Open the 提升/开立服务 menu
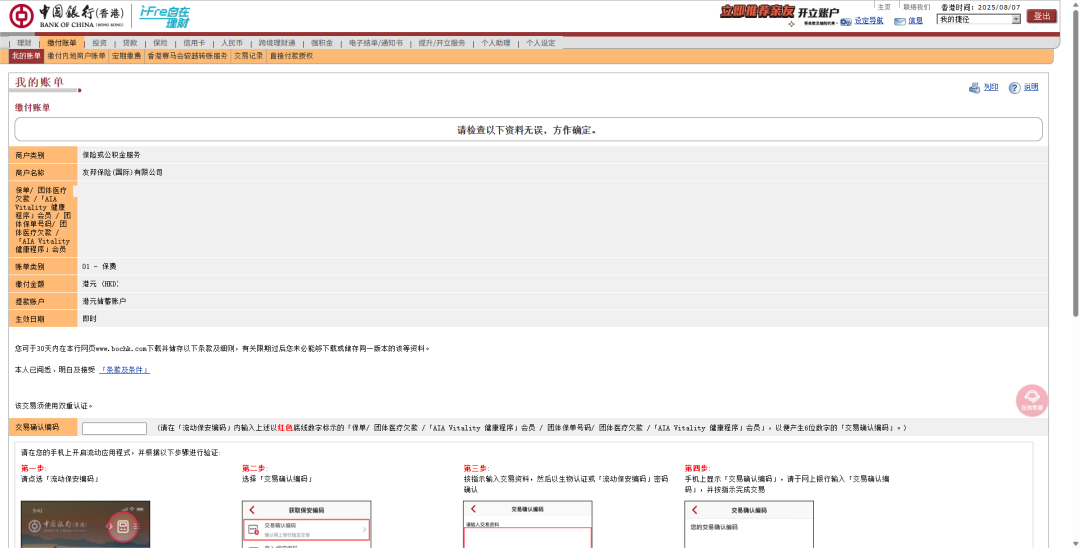Image resolution: width=1080 pixels, height=548 pixels. click(442, 43)
